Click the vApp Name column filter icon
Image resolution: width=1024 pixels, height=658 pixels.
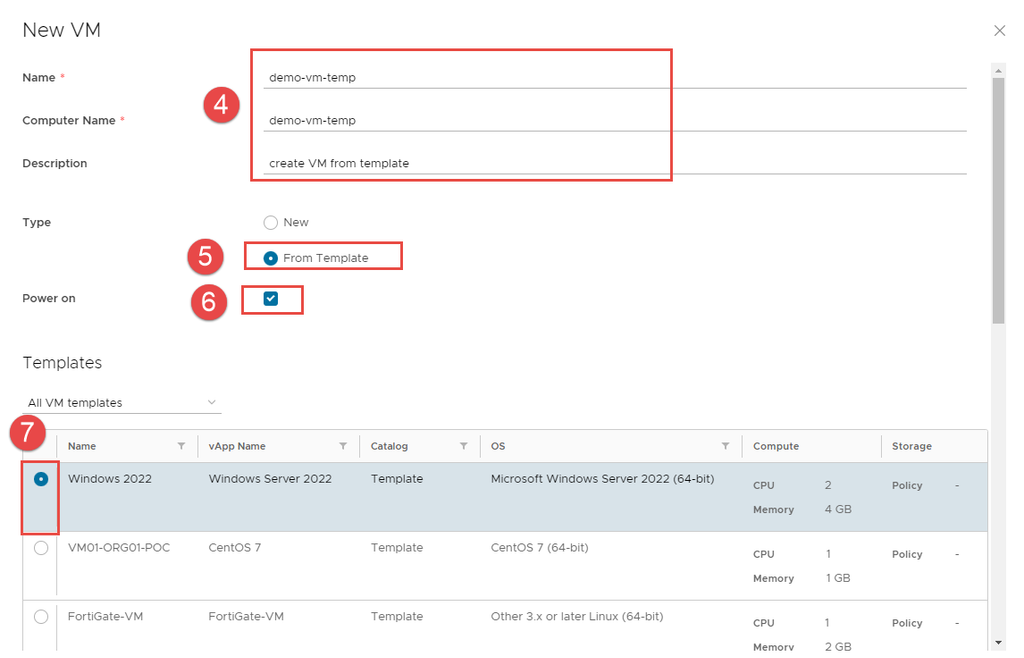coord(343,446)
